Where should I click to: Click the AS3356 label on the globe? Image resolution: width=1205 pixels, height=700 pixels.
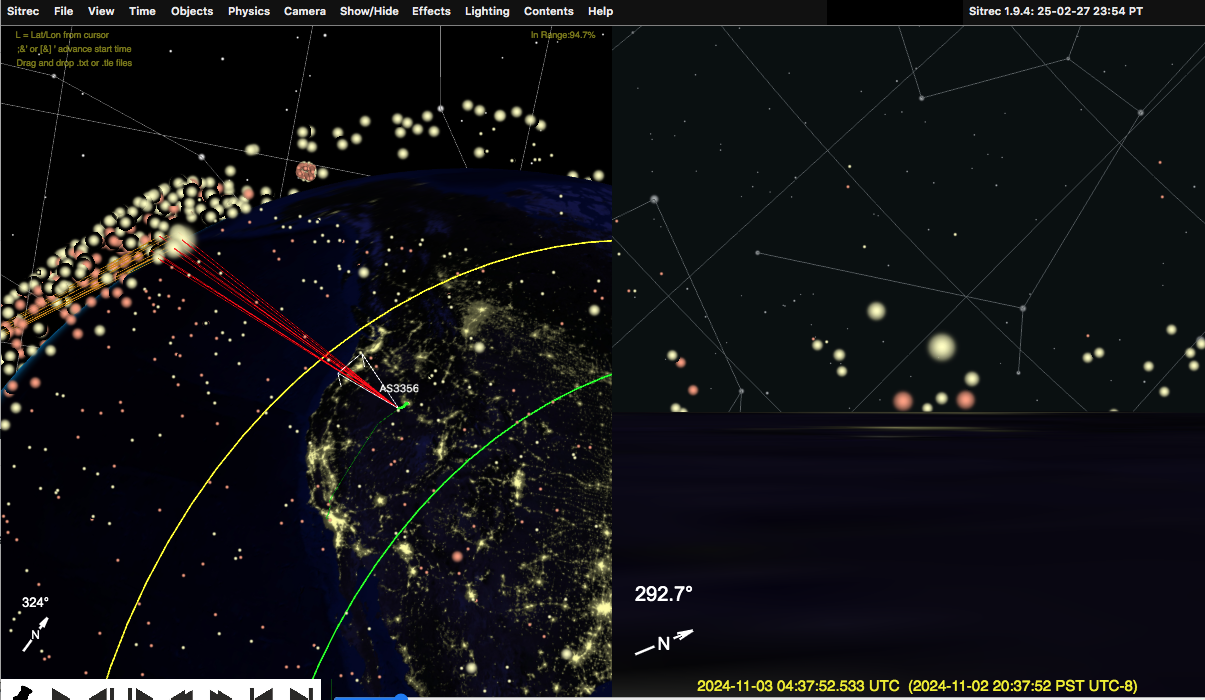399,388
